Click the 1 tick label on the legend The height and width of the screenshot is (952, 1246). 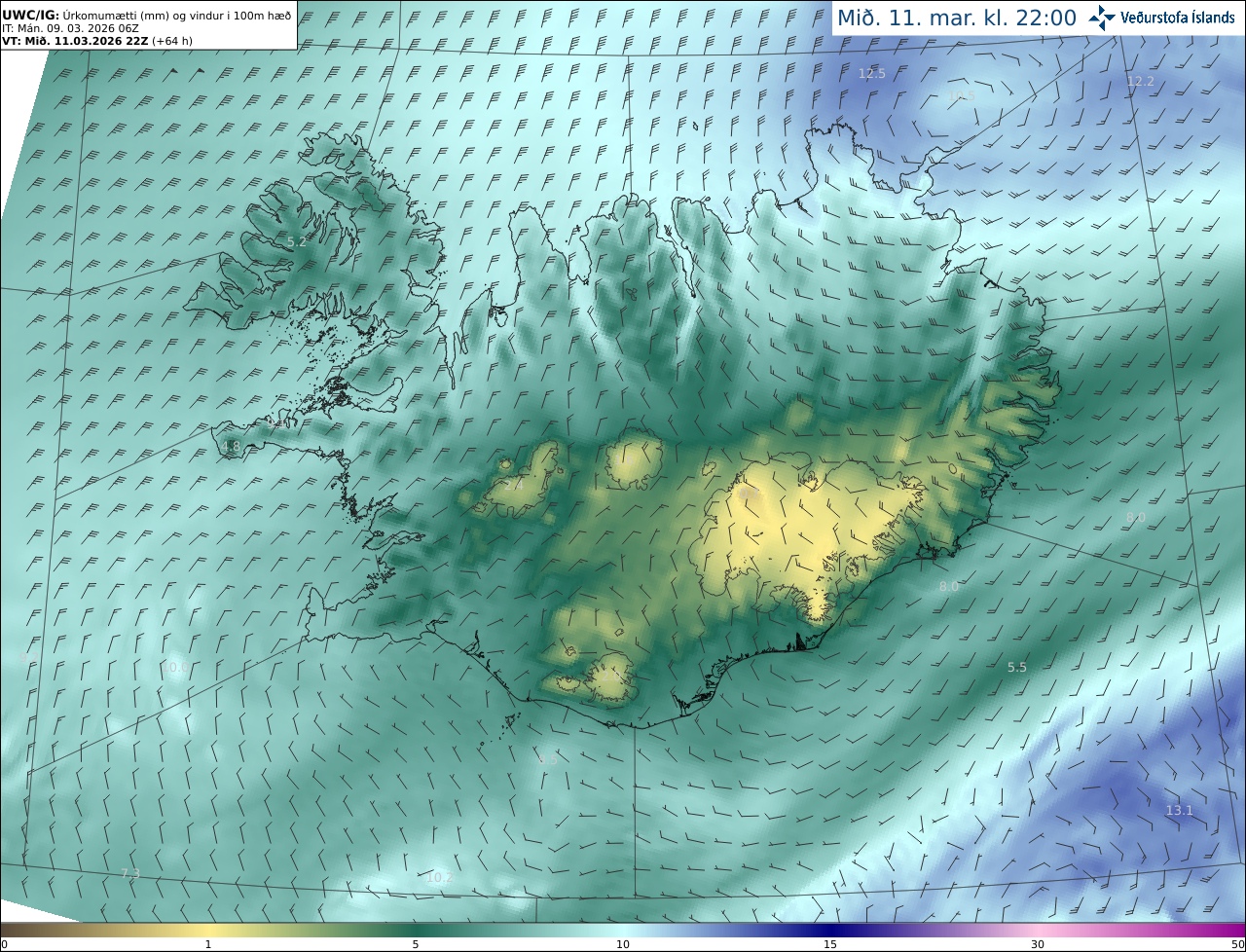tap(207, 944)
